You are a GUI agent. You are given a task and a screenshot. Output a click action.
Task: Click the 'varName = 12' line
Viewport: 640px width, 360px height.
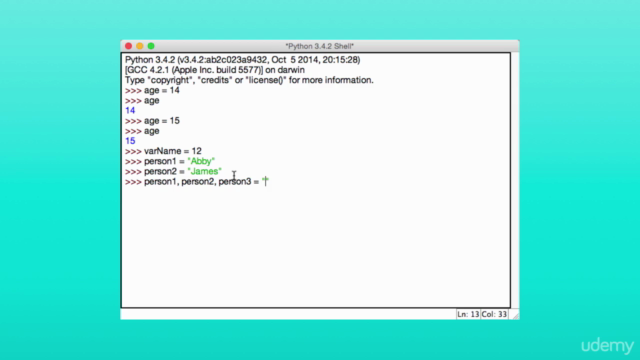(173, 151)
